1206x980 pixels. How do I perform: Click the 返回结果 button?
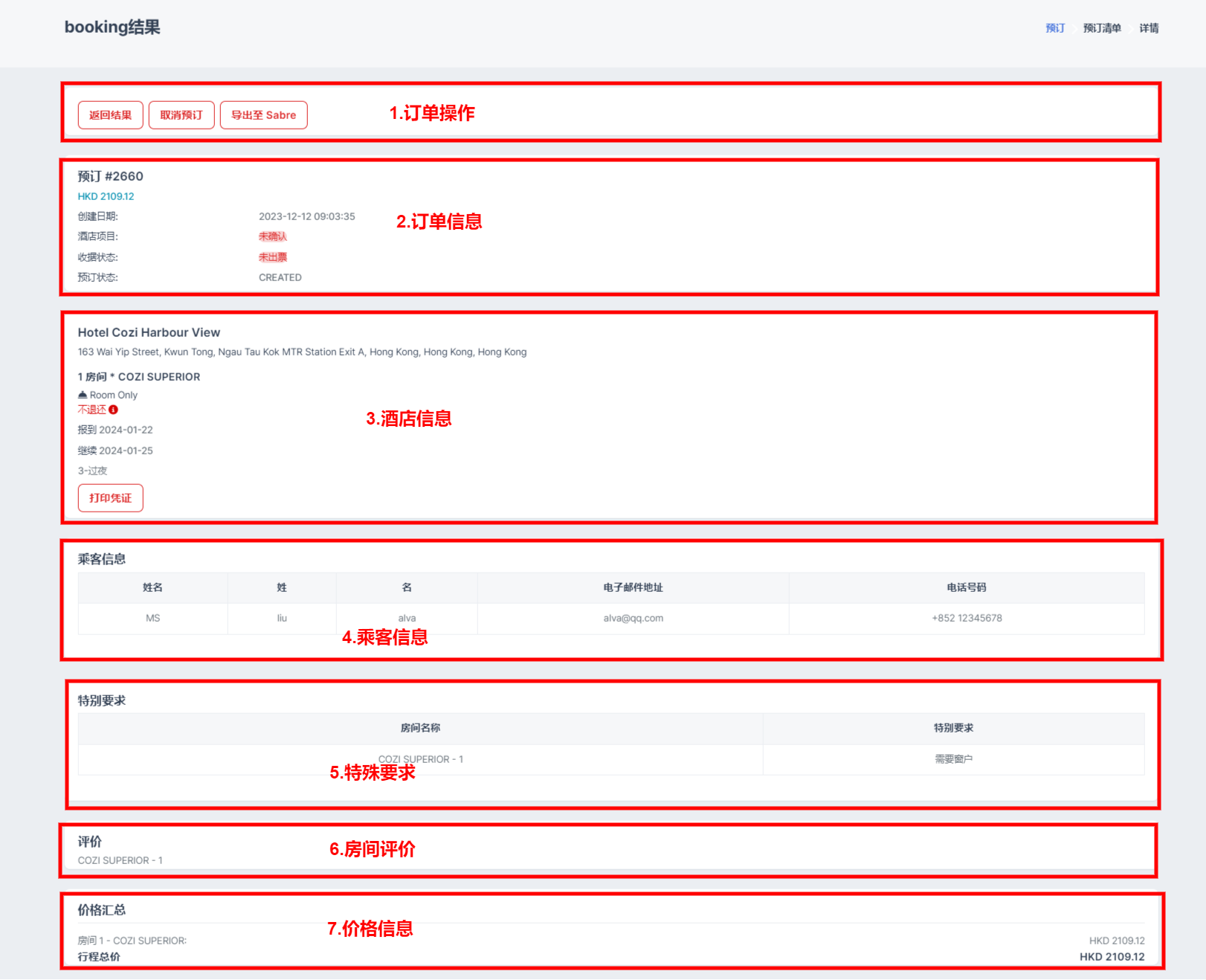point(110,115)
